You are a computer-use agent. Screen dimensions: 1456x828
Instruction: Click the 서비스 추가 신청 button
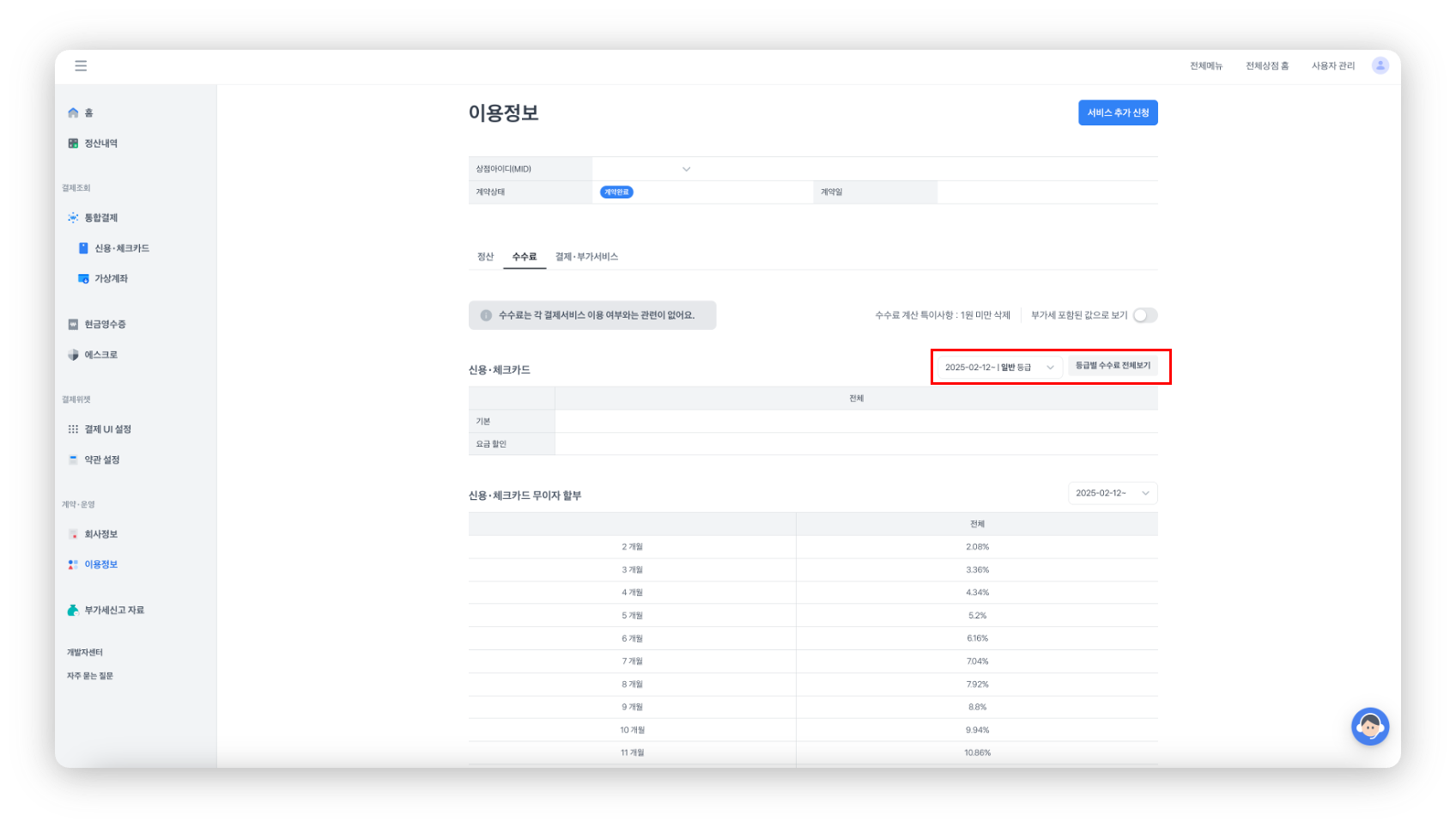click(1118, 113)
